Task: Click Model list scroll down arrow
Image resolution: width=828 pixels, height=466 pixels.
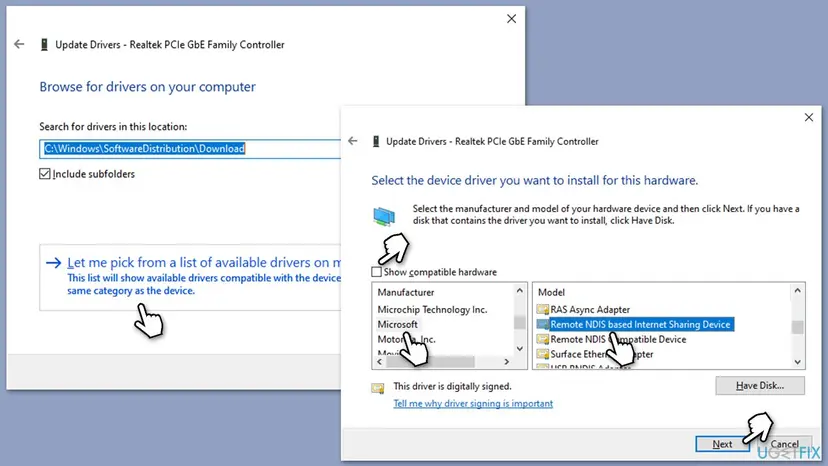Action: 797,362
